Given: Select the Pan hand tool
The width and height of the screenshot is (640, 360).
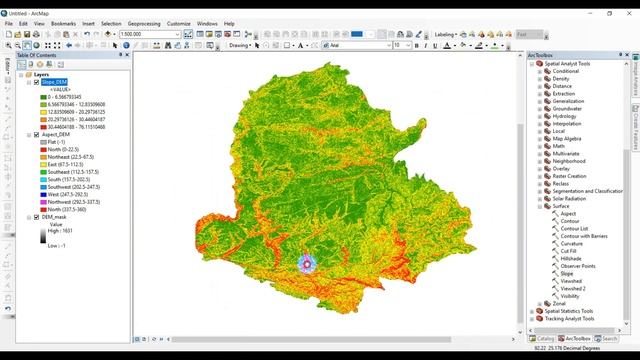Looking at the screenshot, I should click(x=27, y=45).
